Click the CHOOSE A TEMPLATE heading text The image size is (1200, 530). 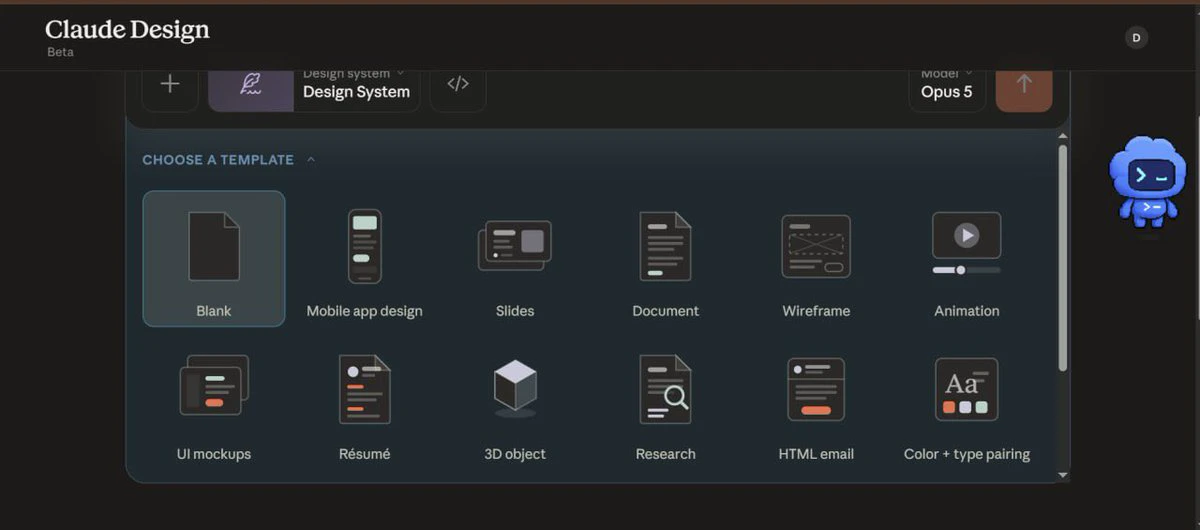(x=218, y=160)
